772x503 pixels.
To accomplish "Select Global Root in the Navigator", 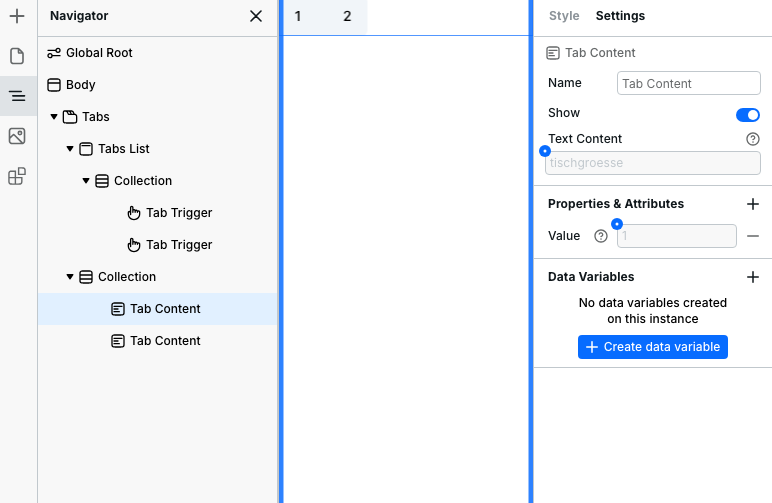I will click(x=99, y=53).
